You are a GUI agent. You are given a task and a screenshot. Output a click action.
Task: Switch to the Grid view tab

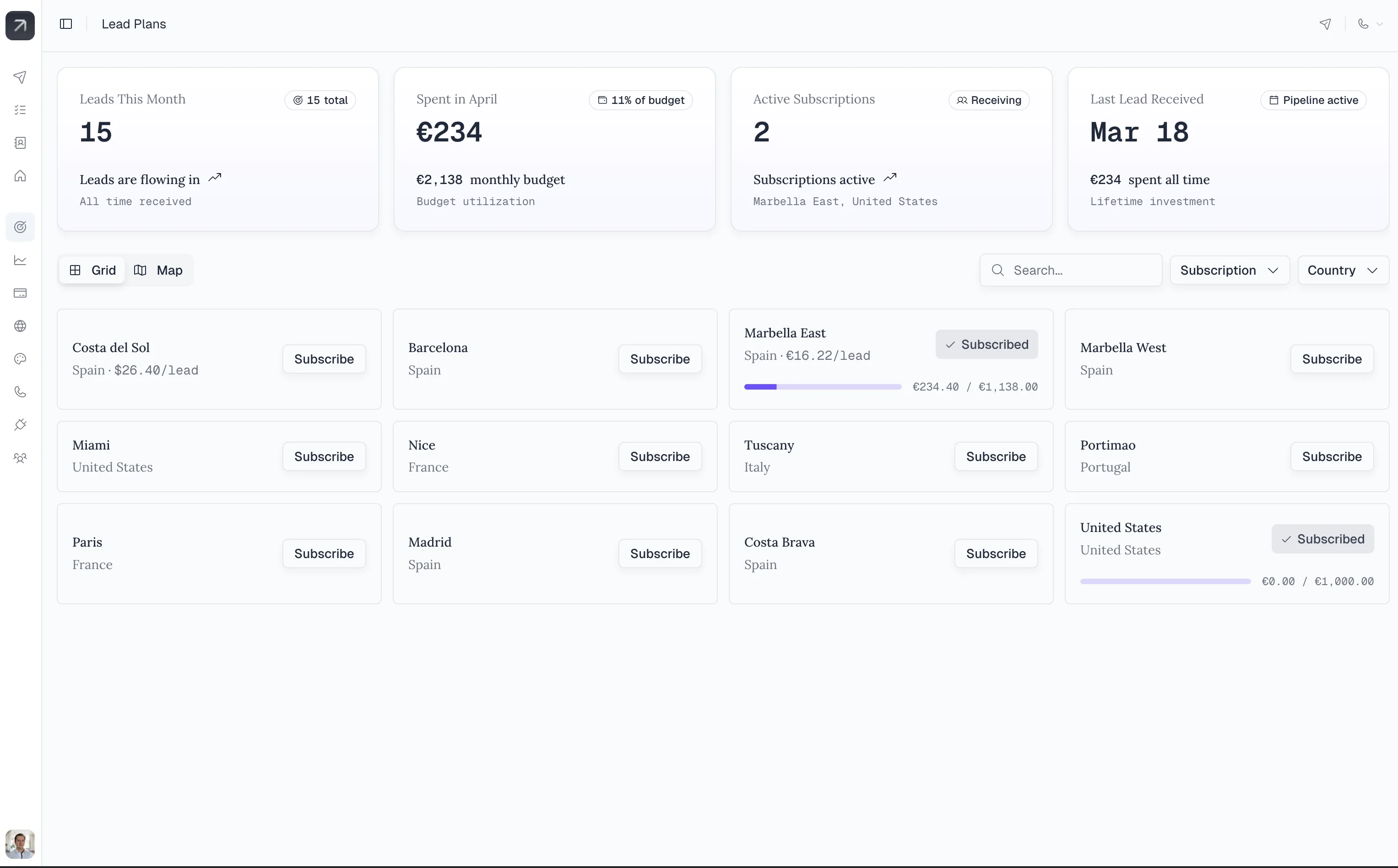point(92,270)
